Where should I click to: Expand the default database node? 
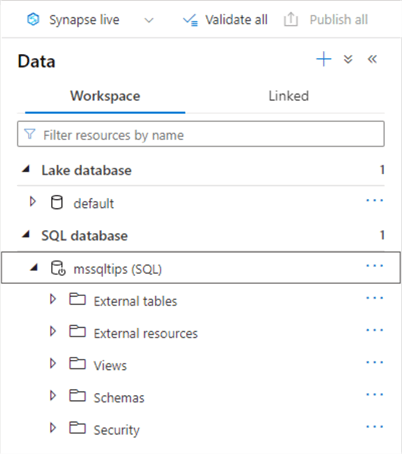pyautogui.click(x=33, y=202)
